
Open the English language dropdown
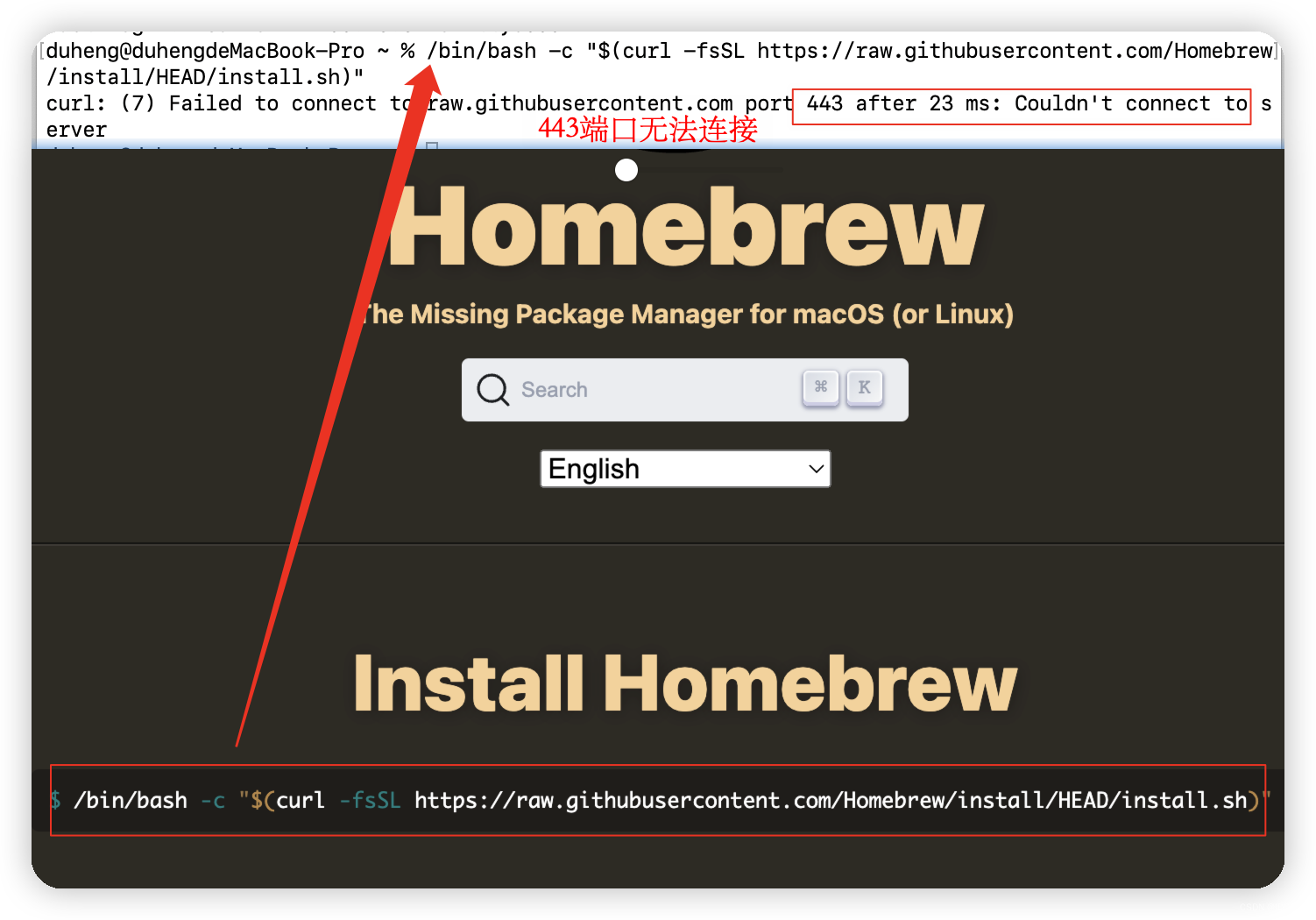tap(685, 469)
